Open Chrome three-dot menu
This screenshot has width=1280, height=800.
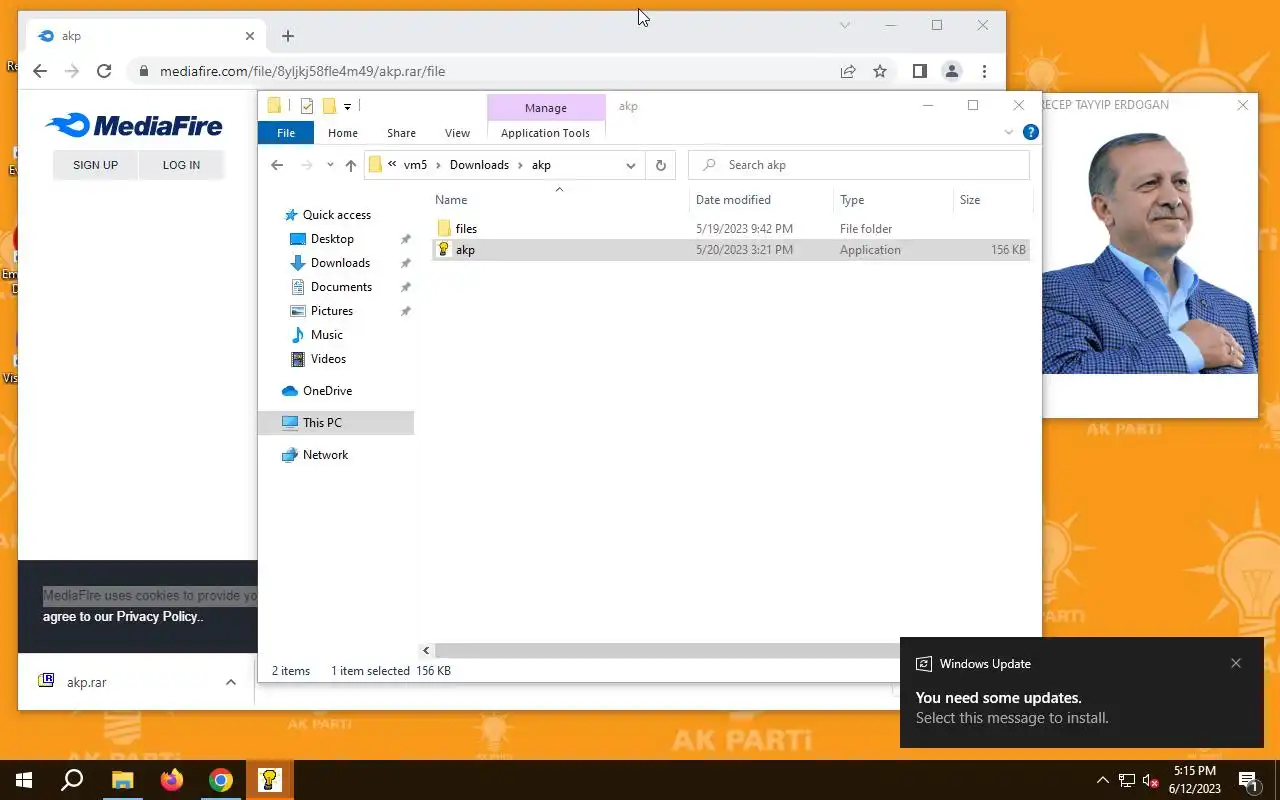(985, 71)
